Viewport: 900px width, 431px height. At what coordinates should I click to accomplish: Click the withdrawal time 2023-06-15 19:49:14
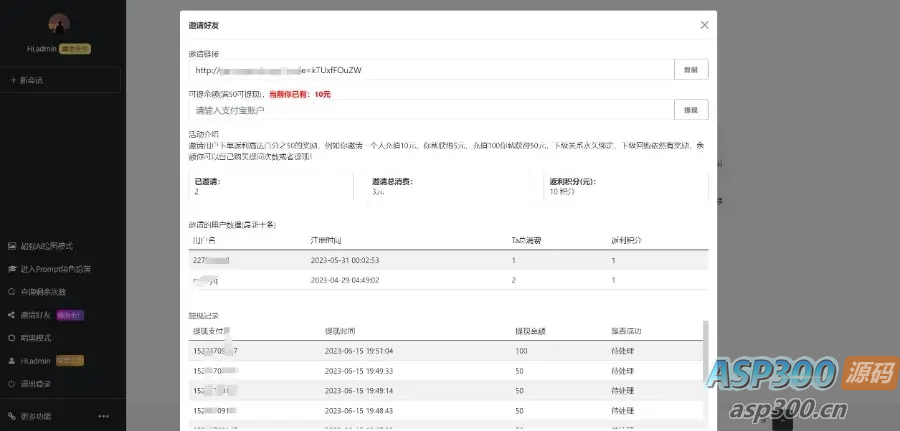[359, 391]
